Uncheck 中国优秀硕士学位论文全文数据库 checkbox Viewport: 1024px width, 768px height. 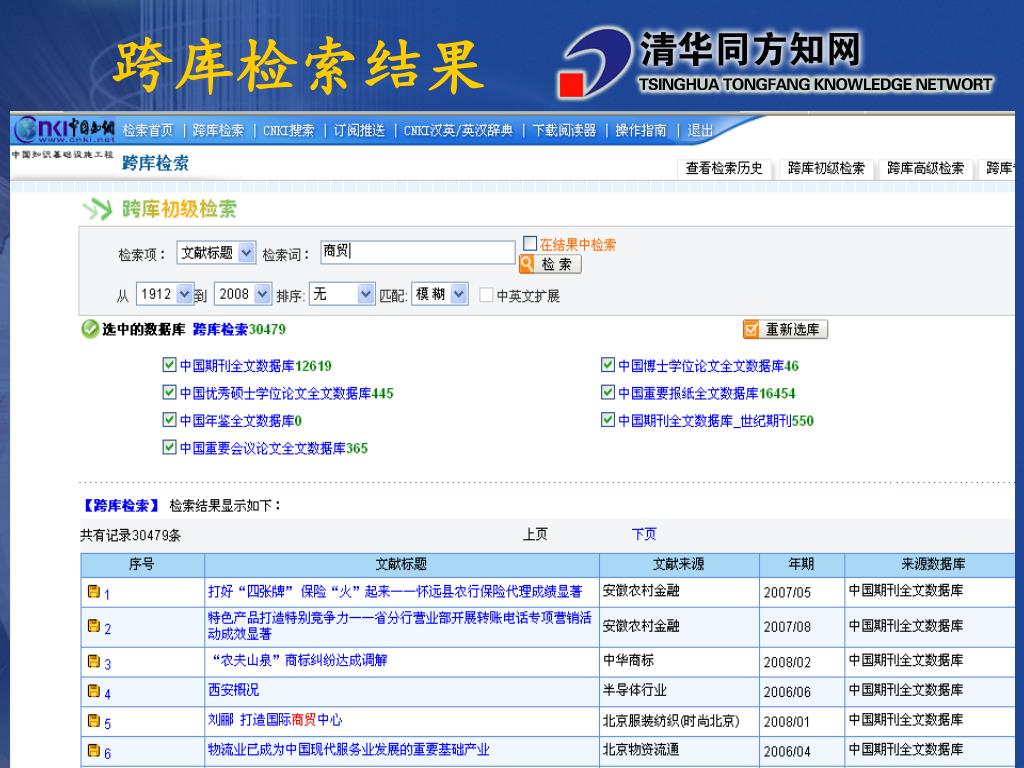(x=169, y=392)
